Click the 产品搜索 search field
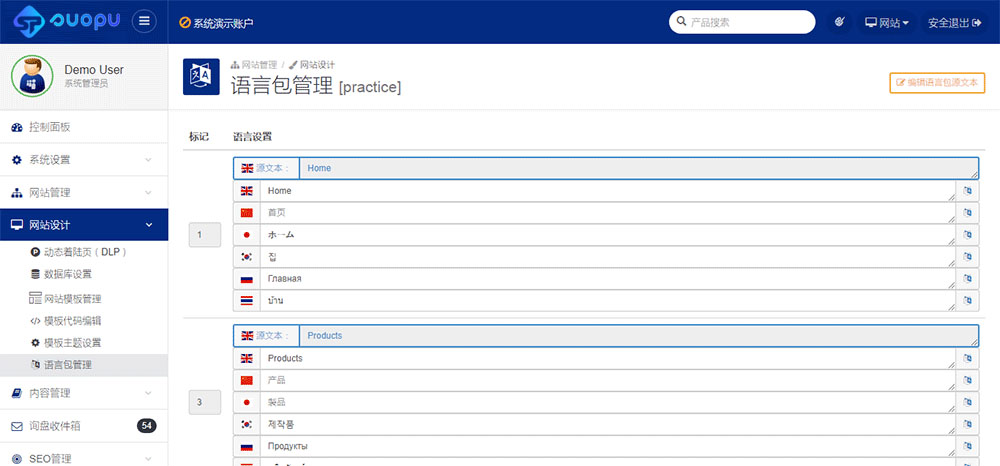 pos(748,22)
